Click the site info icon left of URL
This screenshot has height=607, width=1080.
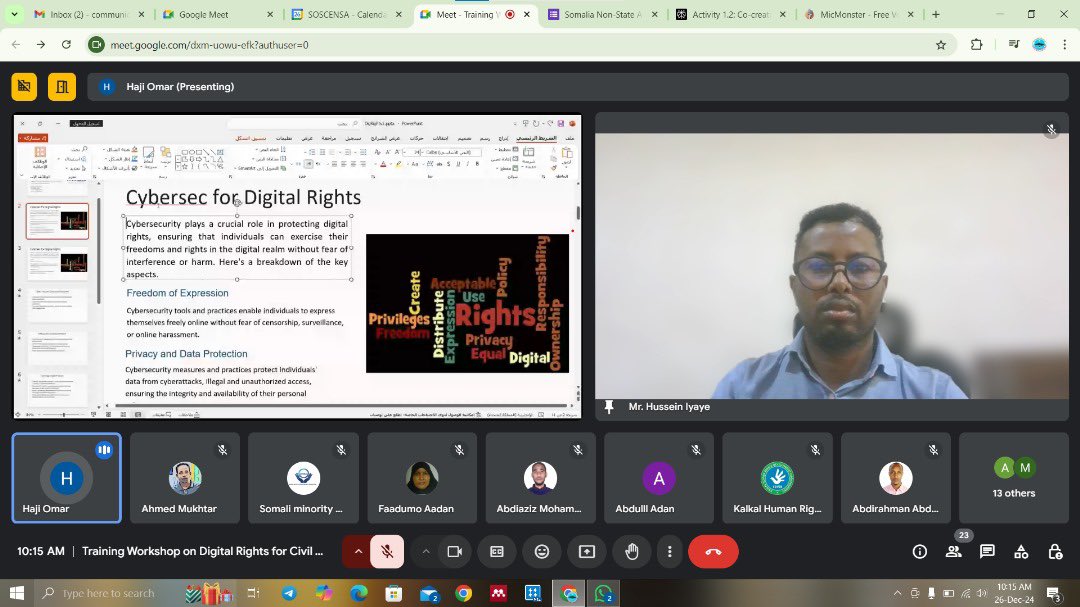pos(96,45)
